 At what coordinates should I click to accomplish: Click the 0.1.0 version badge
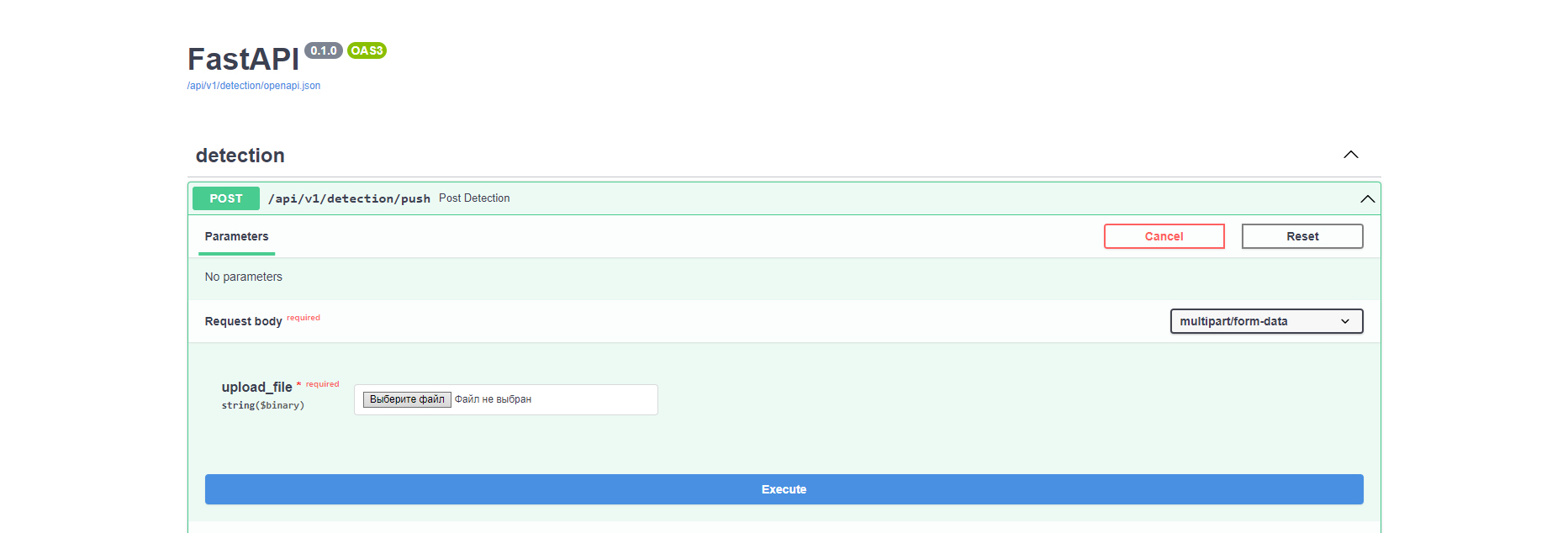pyautogui.click(x=323, y=50)
